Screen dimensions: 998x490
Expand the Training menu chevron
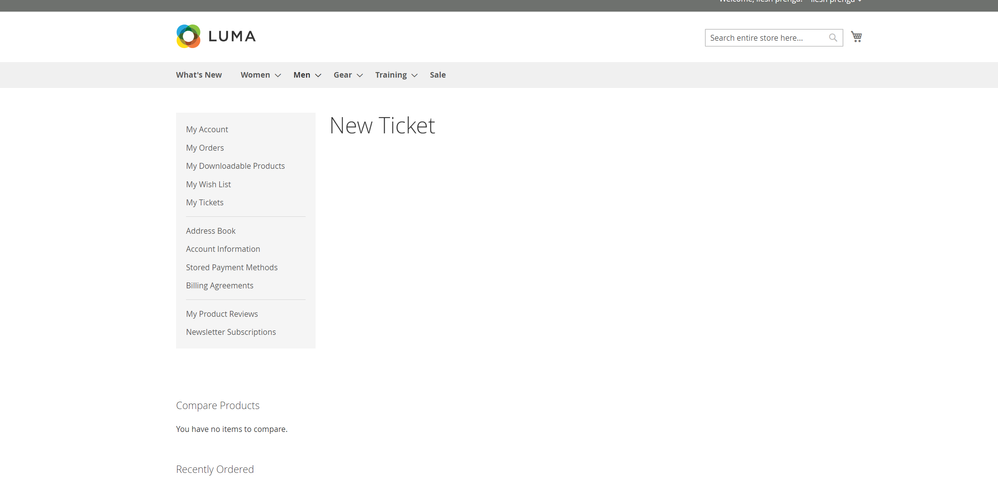pos(414,76)
